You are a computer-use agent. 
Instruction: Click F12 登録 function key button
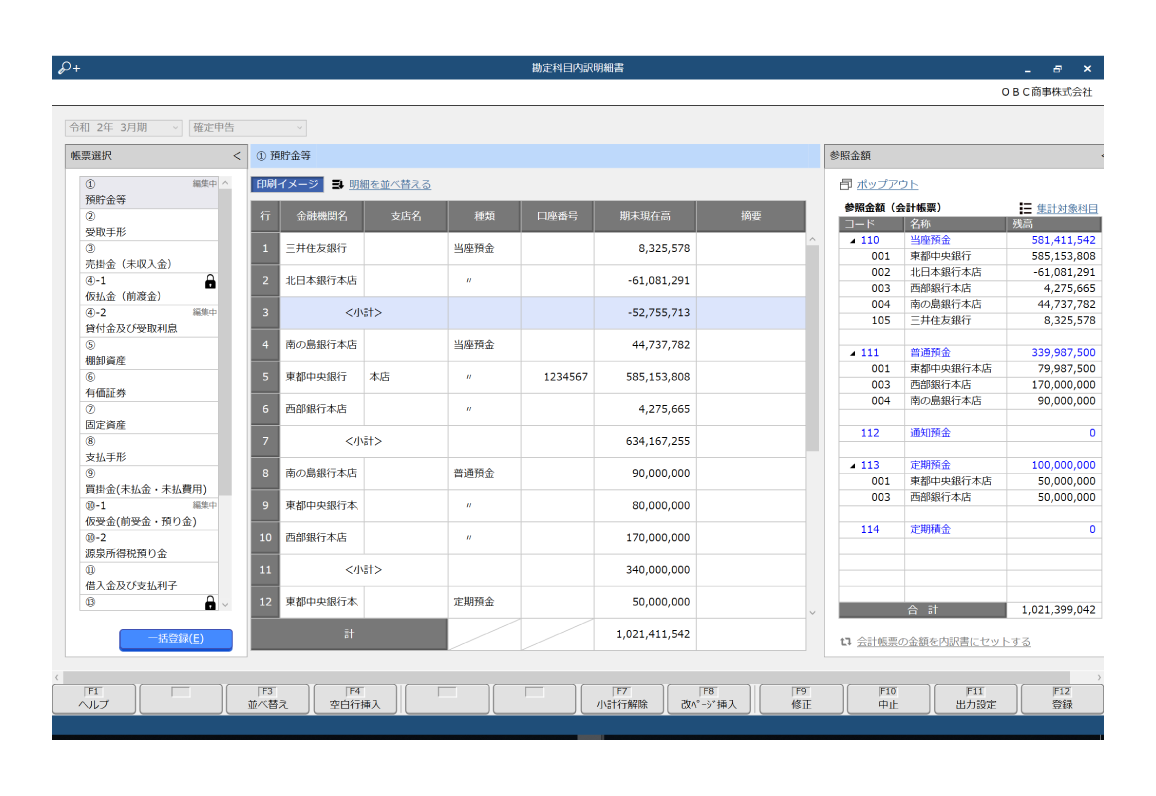pyautogui.click(x=1062, y=699)
